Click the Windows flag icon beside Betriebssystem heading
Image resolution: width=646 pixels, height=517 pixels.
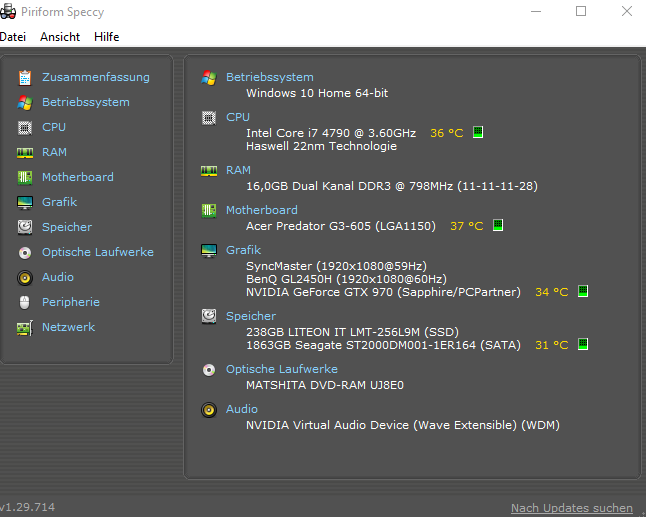pyautogui.click(x=209, y=77)
